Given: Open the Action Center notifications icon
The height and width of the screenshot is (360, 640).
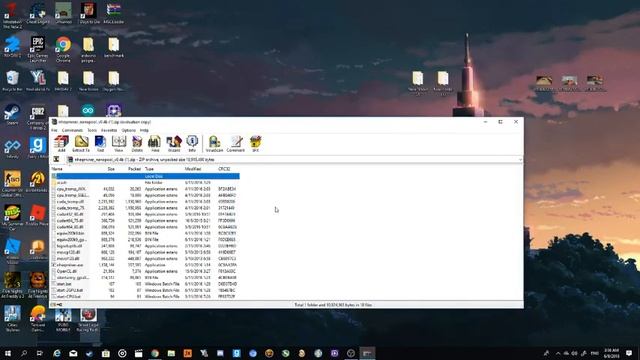Looking at the screenshot, I should [x=629, y=353].
